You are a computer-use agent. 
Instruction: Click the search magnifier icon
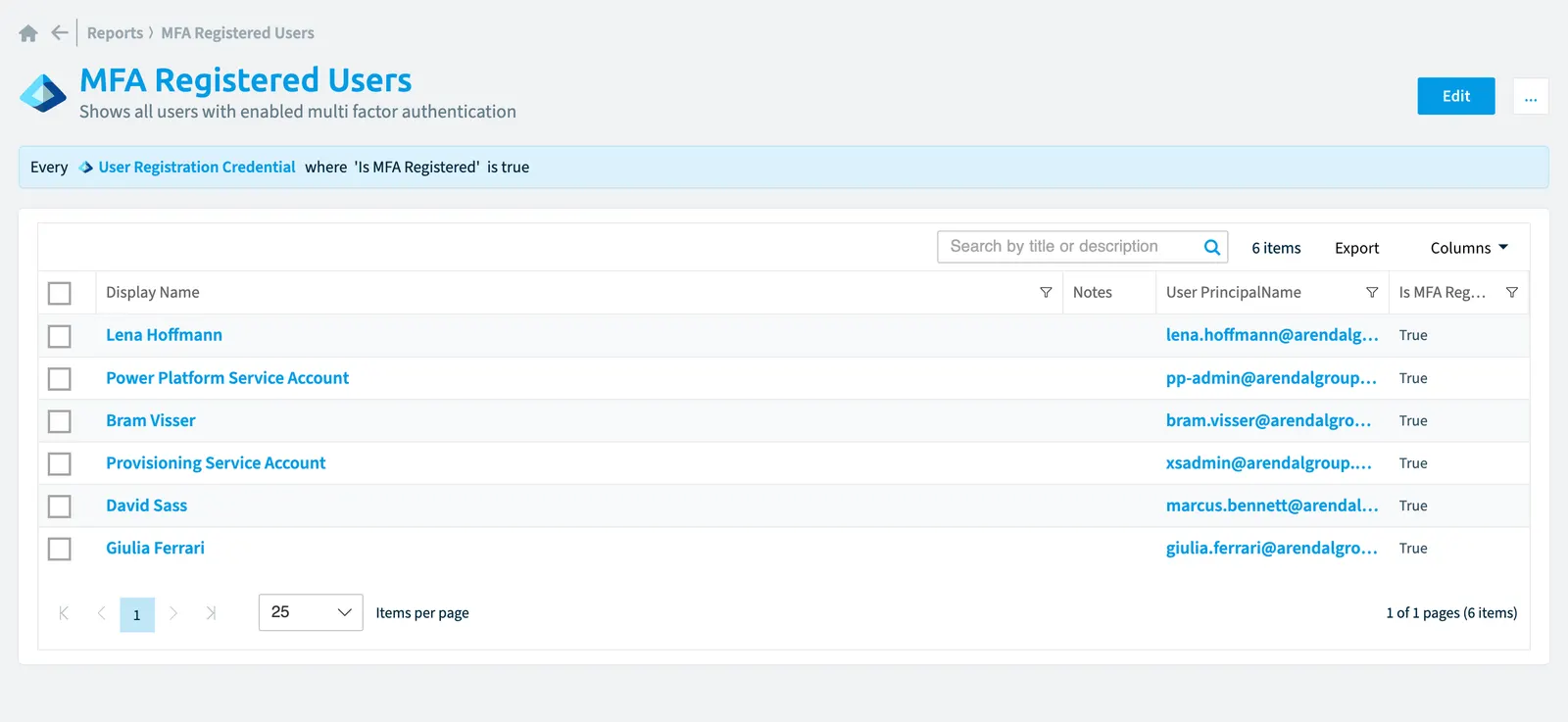(1212, 248)
